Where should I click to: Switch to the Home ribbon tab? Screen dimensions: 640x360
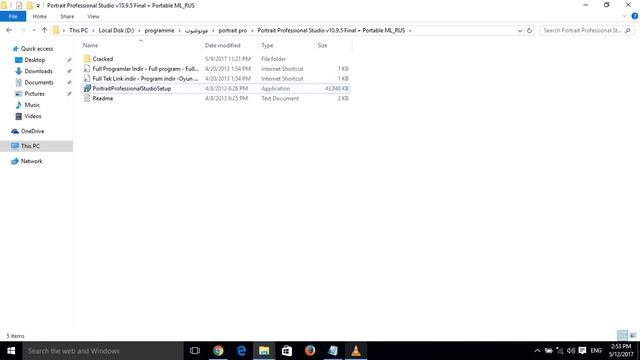click(40, 16)
